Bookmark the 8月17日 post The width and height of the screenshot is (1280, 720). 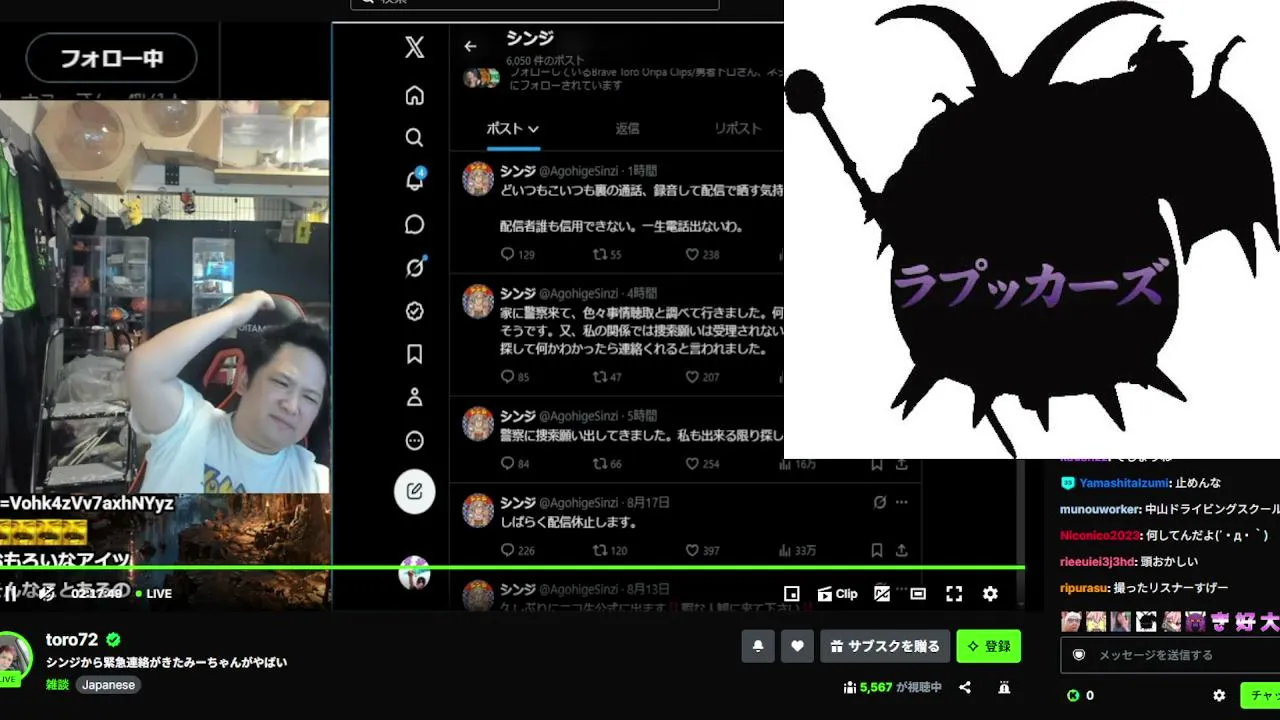point(876,550)
